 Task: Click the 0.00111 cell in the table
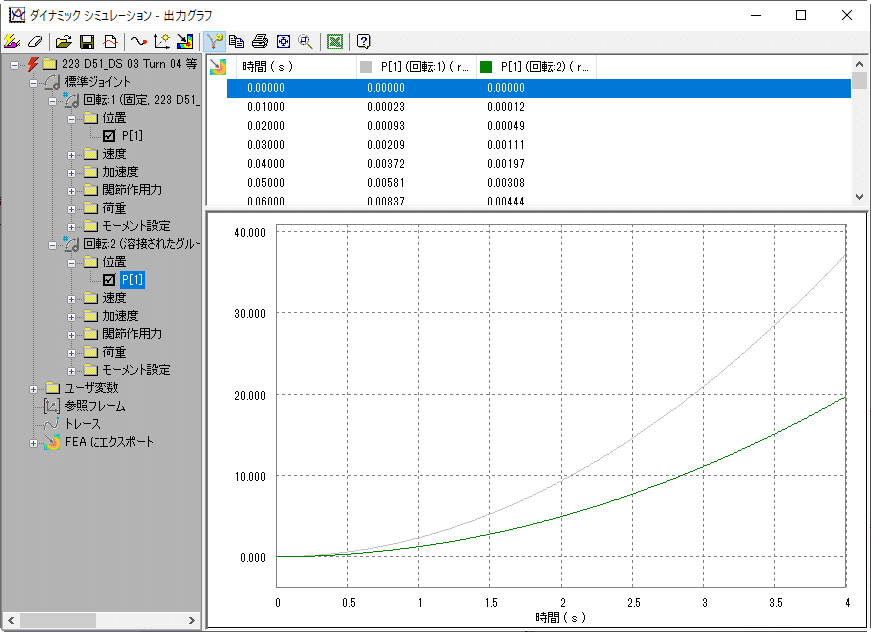pyautogui.click(x=506, y=145)
